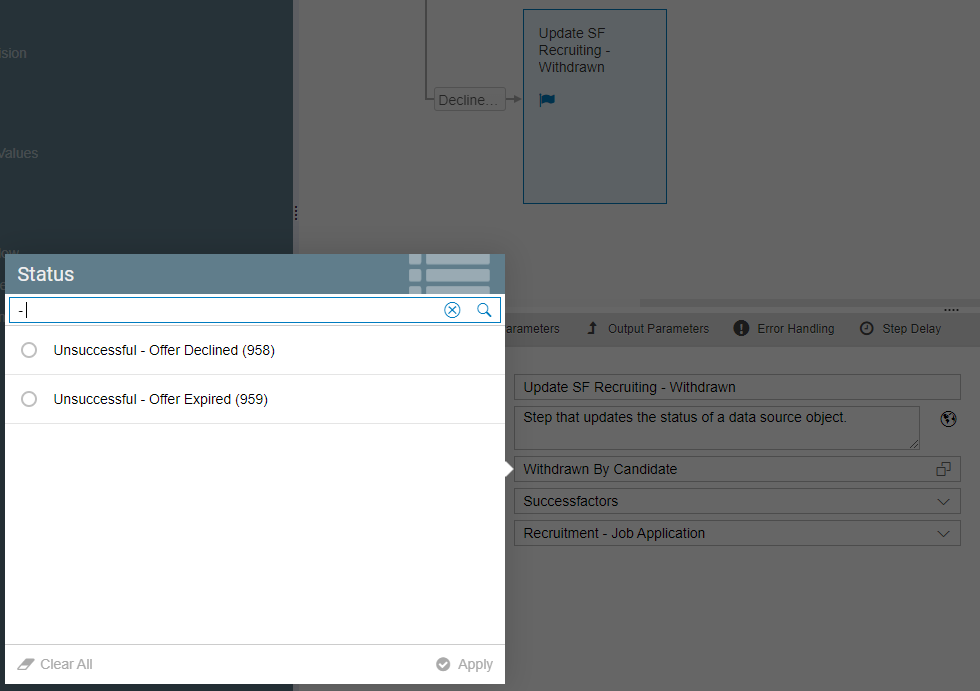
Task: Select the Decline decision step node
Action: coord(469,99)
